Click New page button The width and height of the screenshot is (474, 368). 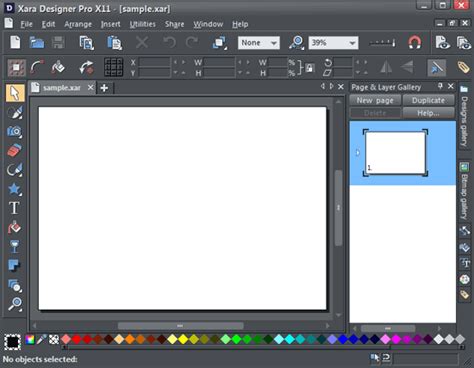pos(375,100)
